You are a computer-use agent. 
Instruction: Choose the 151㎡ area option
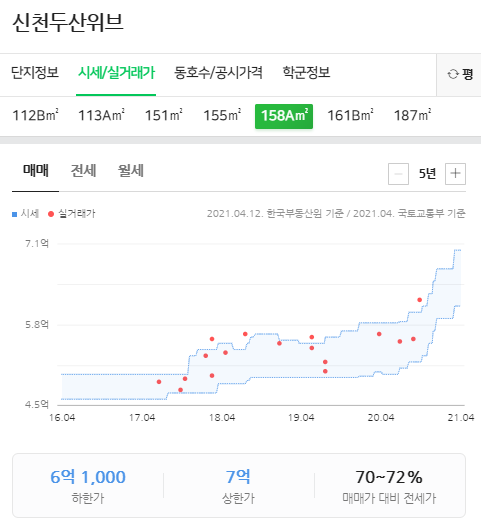tap(164, 116)
